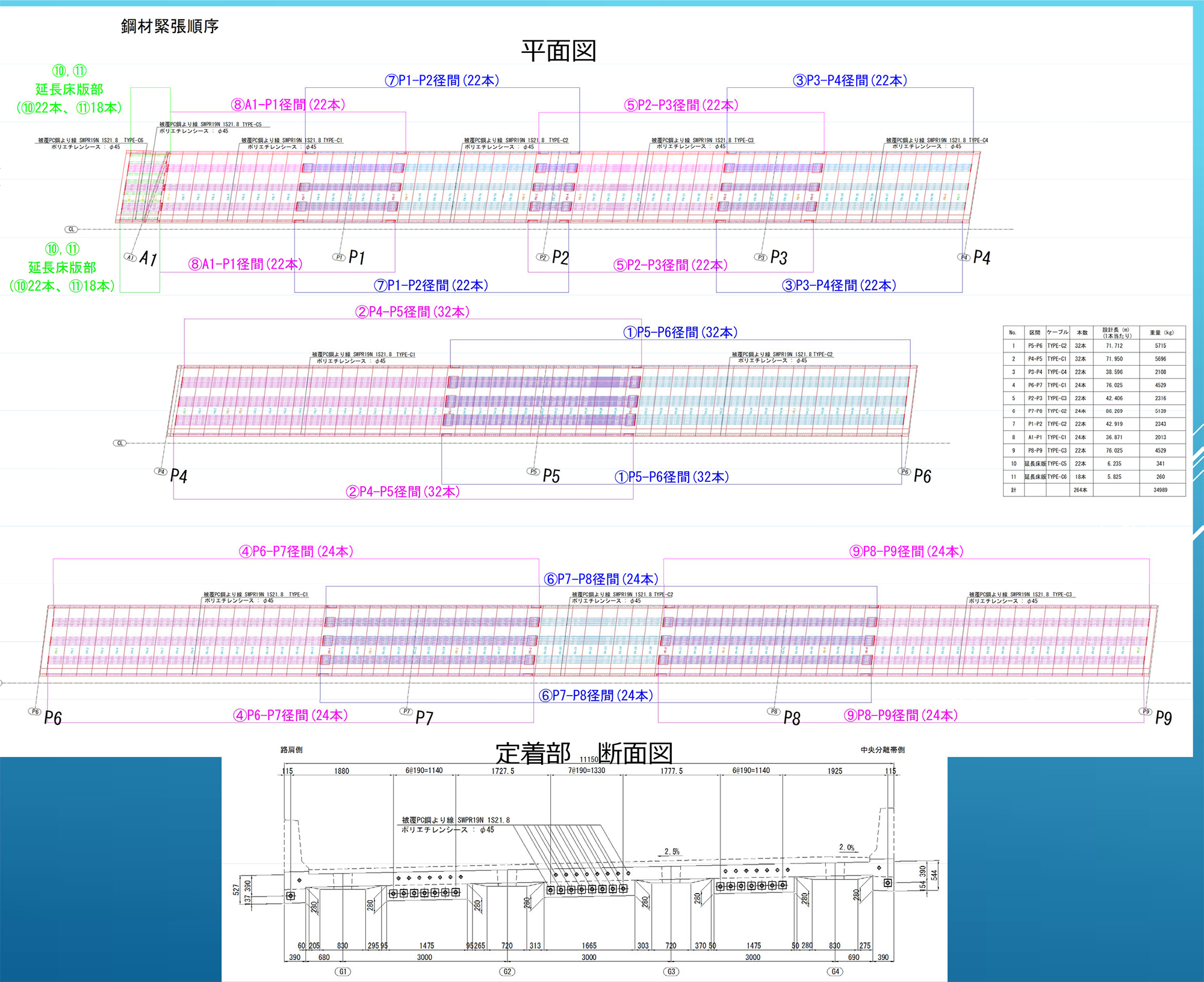1204x982 pixels.
Task: Click the circled P7 pier marker
Action: (407, 711)
